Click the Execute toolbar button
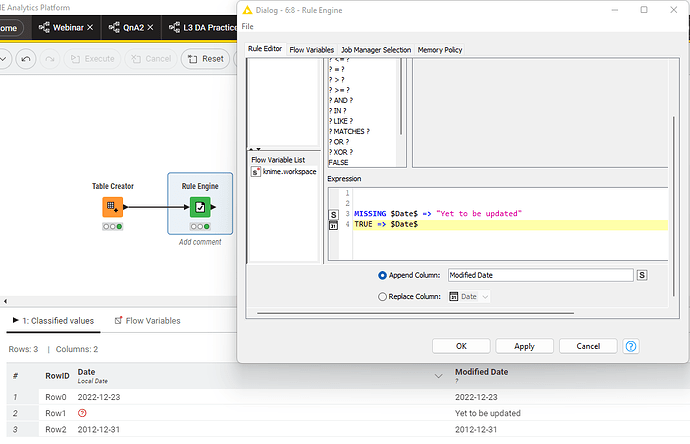 (92, 59)
